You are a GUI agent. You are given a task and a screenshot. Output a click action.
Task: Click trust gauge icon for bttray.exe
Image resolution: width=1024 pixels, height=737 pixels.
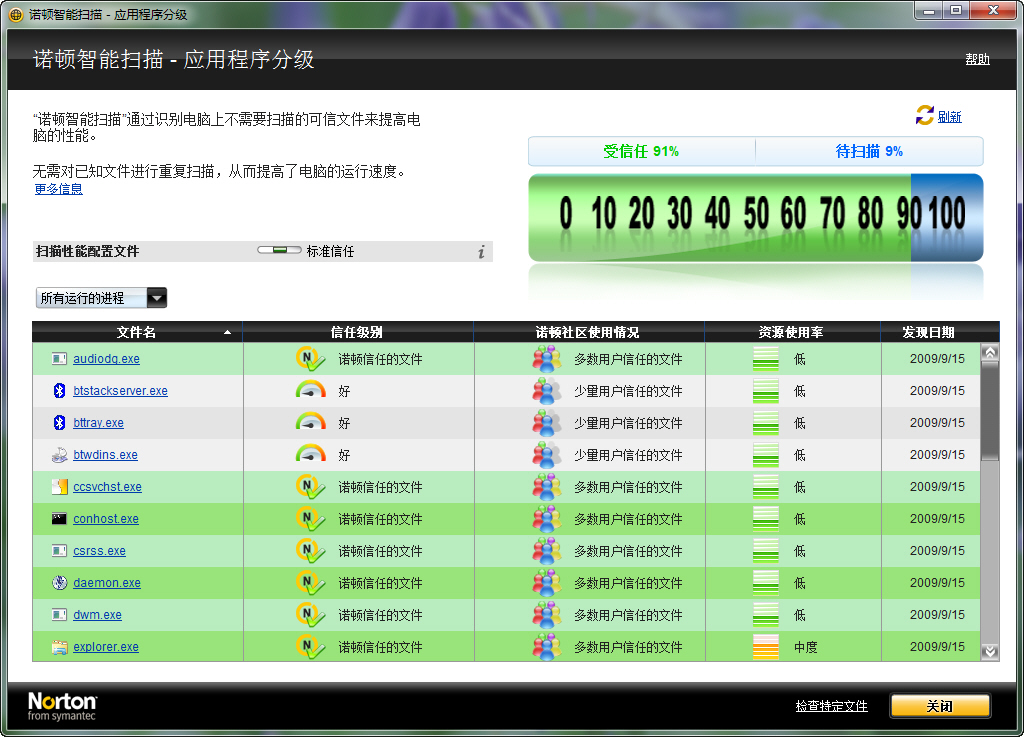click(x=311, y=422)
